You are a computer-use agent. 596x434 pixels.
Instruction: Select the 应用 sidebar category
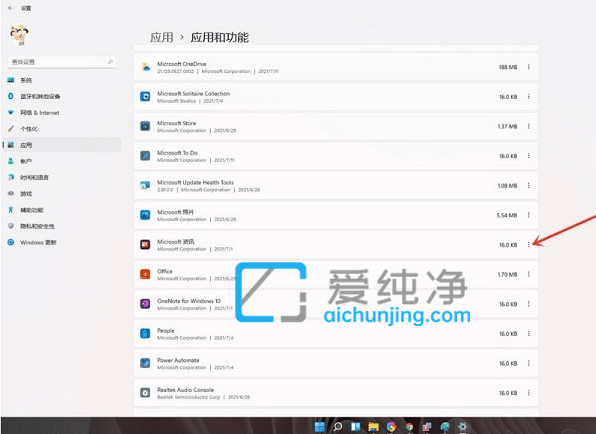click(62, 145)
